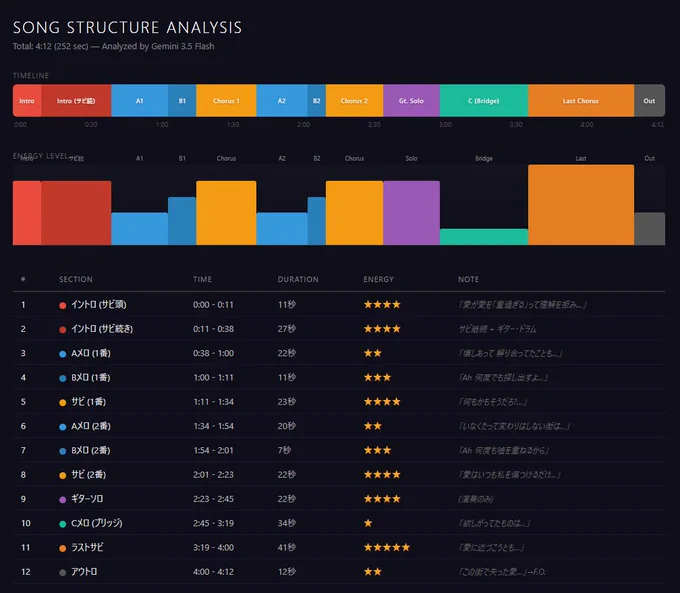Select the C (Bridge) timeline segment
The width and height of the screenshot is (680, 593).
pyautogui.click(x=484, y=101)
